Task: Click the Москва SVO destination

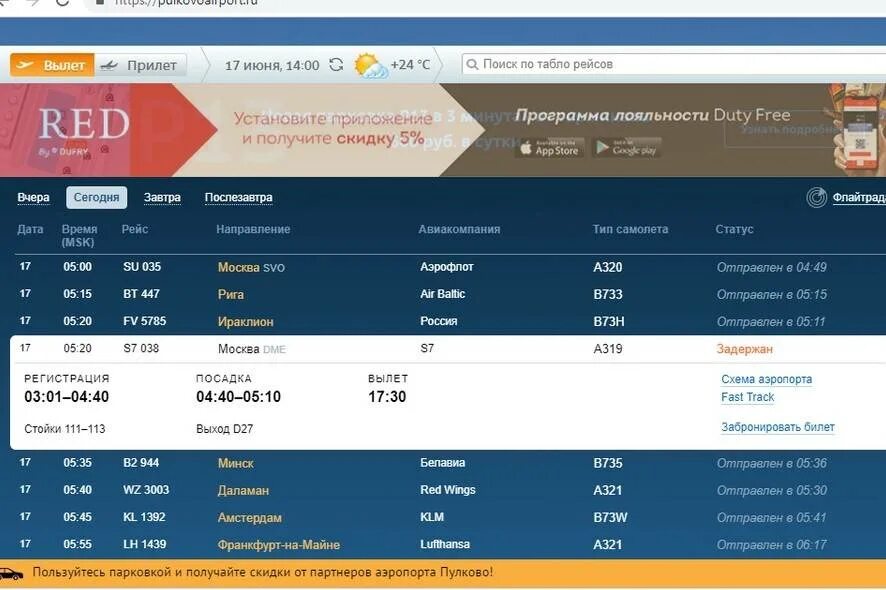Action: click(251, 268)
